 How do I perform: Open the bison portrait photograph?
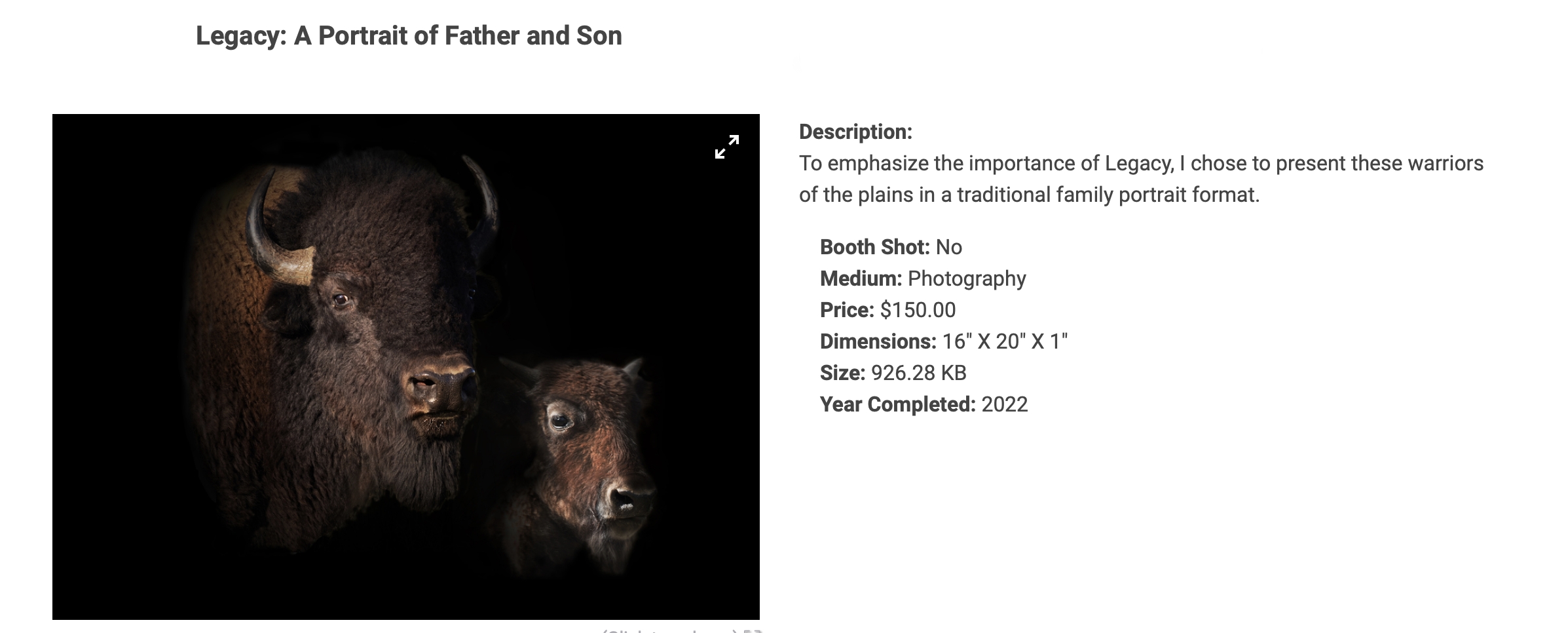tap(406, 367)
